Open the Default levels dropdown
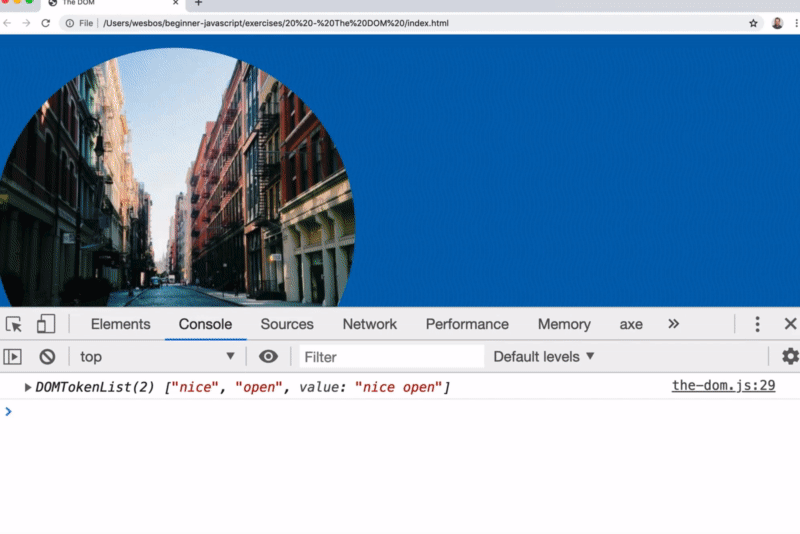800x534 pixels. (x=544, y=356)
